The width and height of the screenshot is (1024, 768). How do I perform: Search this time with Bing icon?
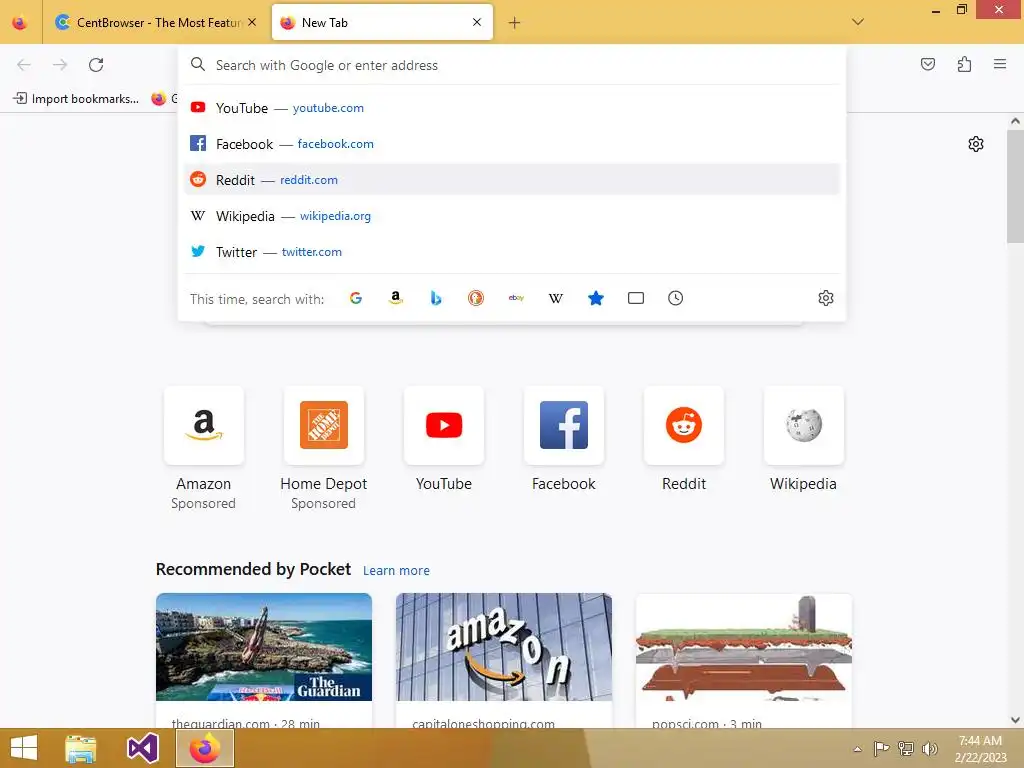[436, 298]
